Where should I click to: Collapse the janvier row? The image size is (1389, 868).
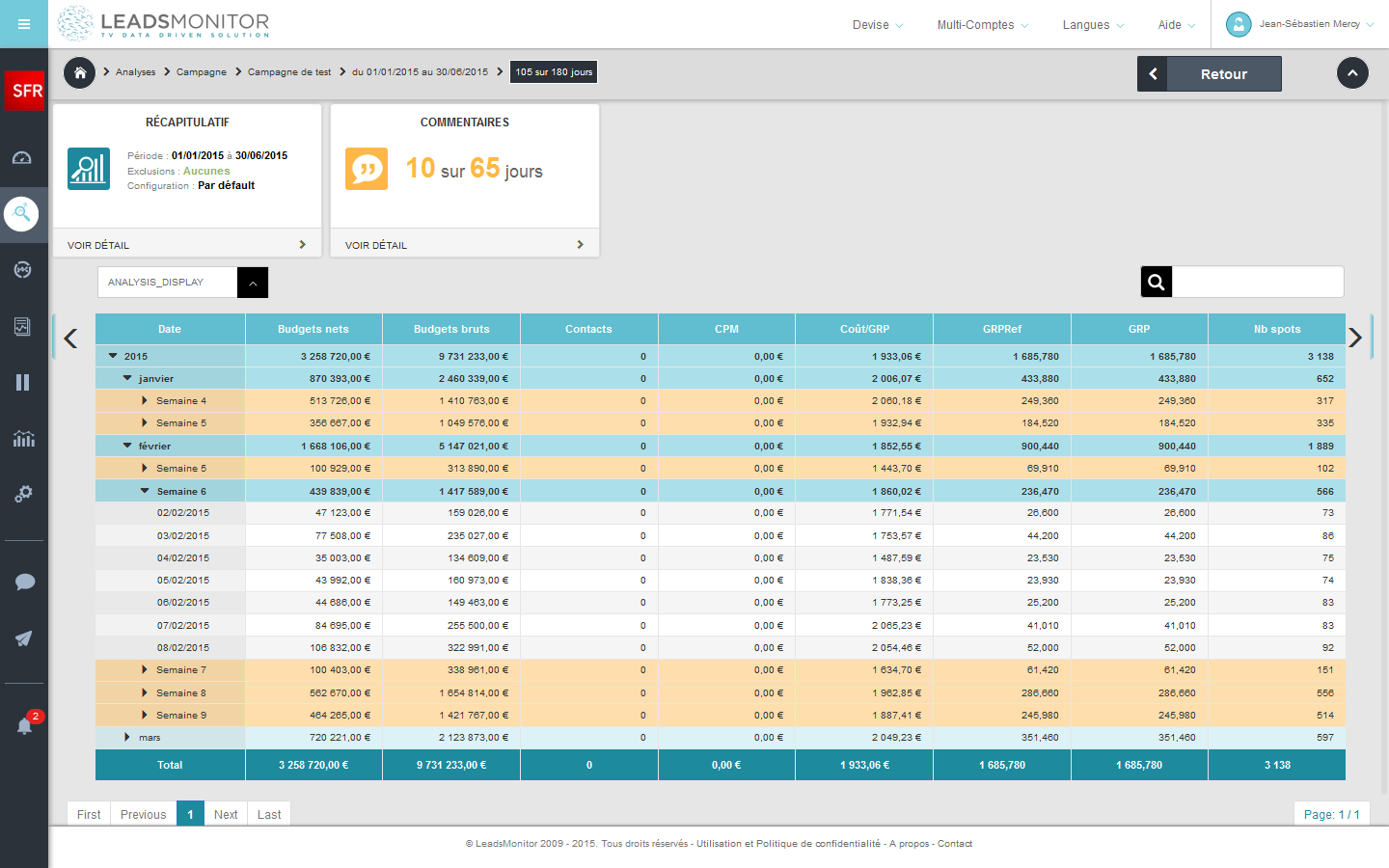click(127, 378)
